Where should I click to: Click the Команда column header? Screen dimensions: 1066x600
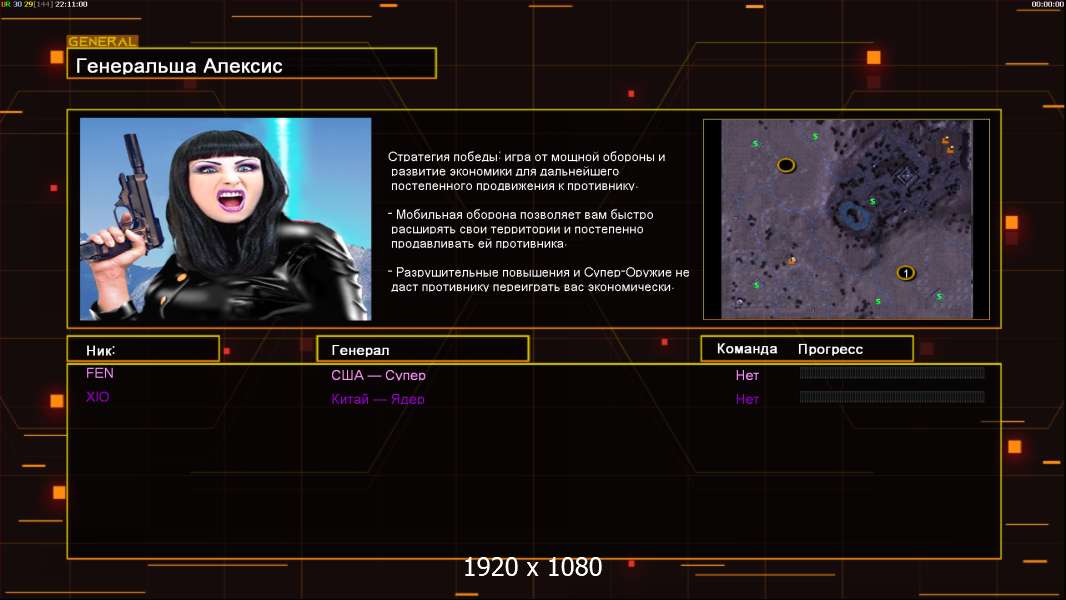(x=746, y=349)
